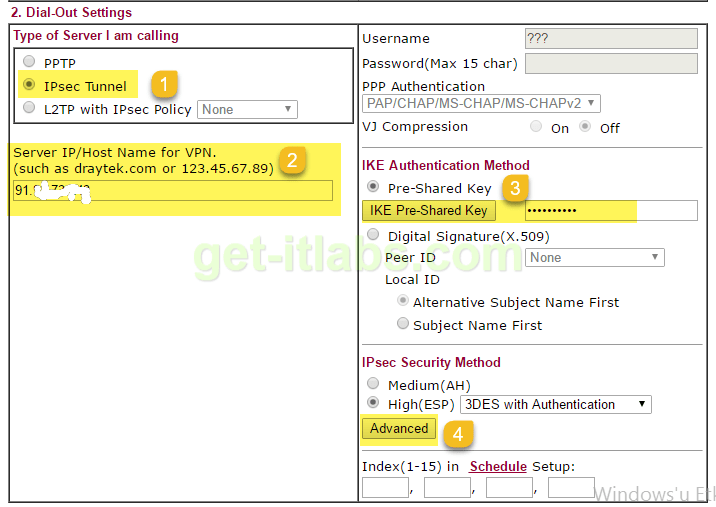Click the Username text field
Viewport: 716px width, 507px height.
(x=610, y=39)
